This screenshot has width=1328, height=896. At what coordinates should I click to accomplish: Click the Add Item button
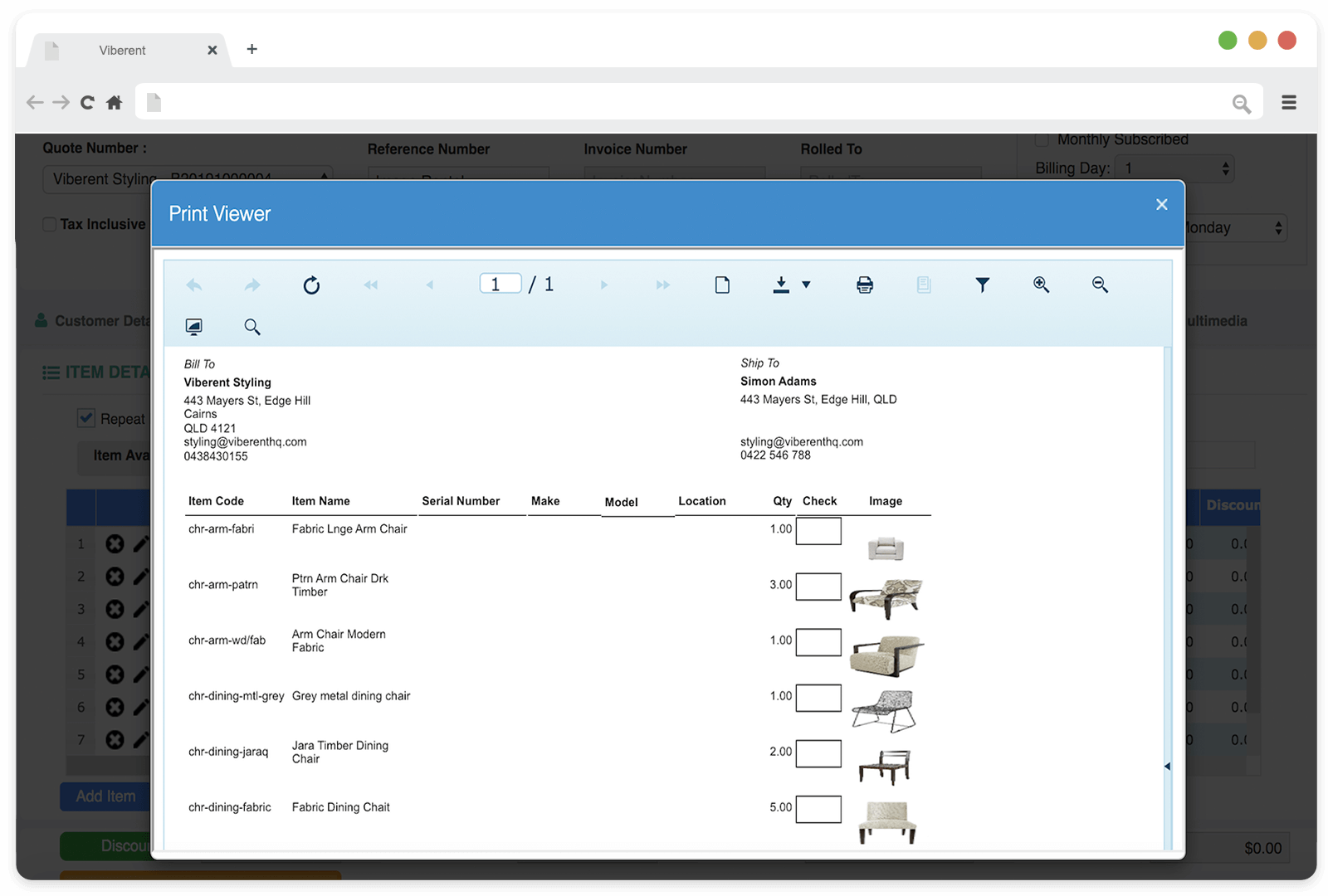[105, 796]
